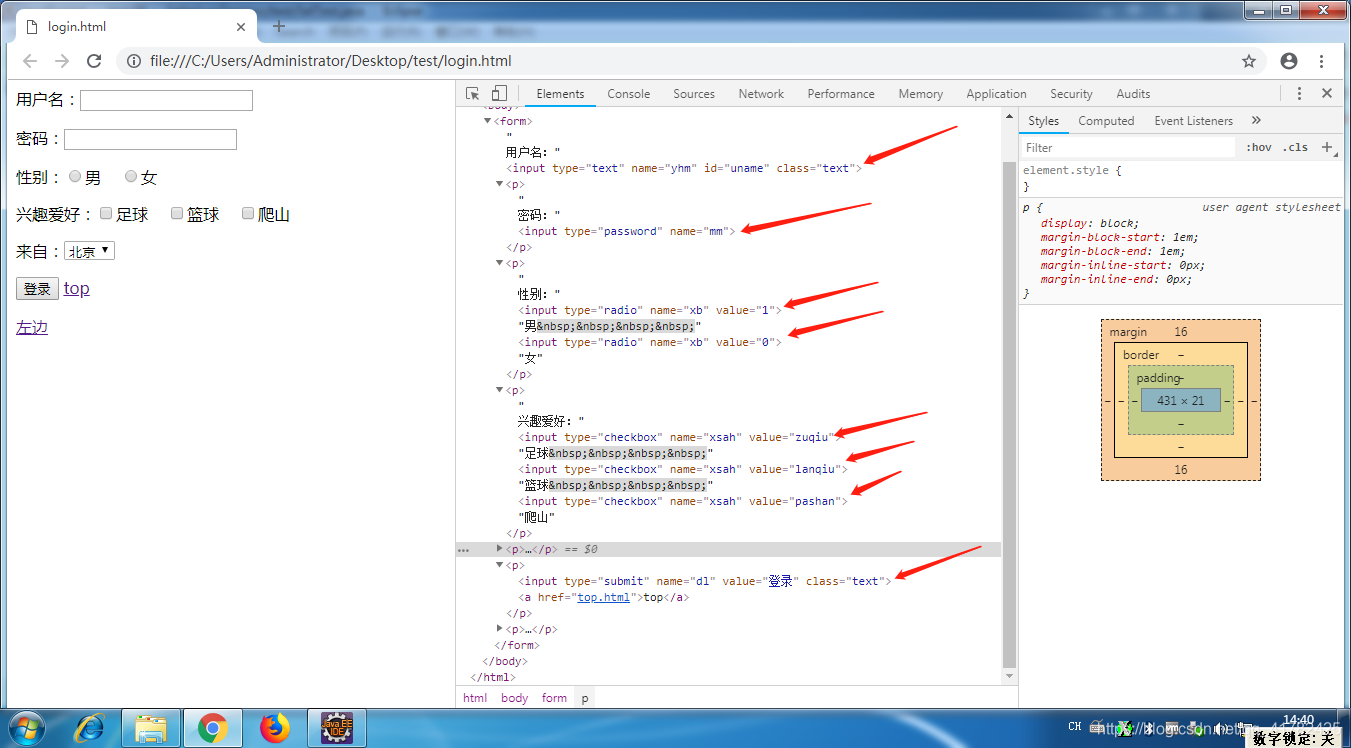
Task: Open a new tab with the plus icon
Action: click(x=279, y=26)
